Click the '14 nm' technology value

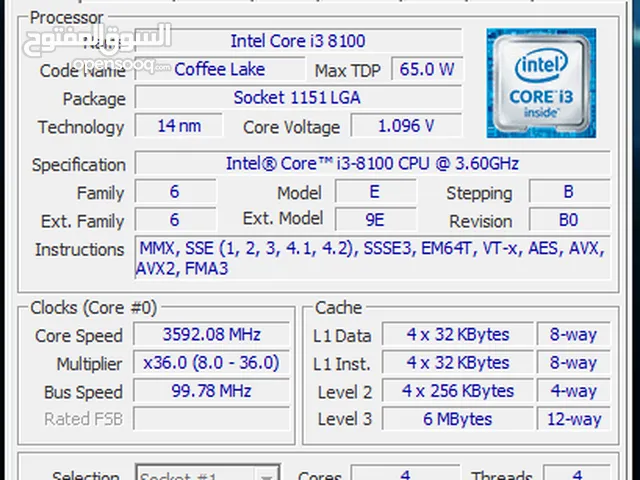click(179, 126)
